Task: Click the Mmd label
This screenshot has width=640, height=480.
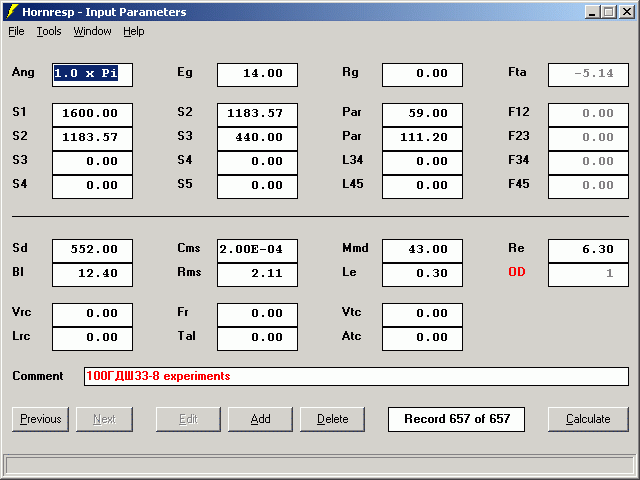Action: [x=355, y=248]
